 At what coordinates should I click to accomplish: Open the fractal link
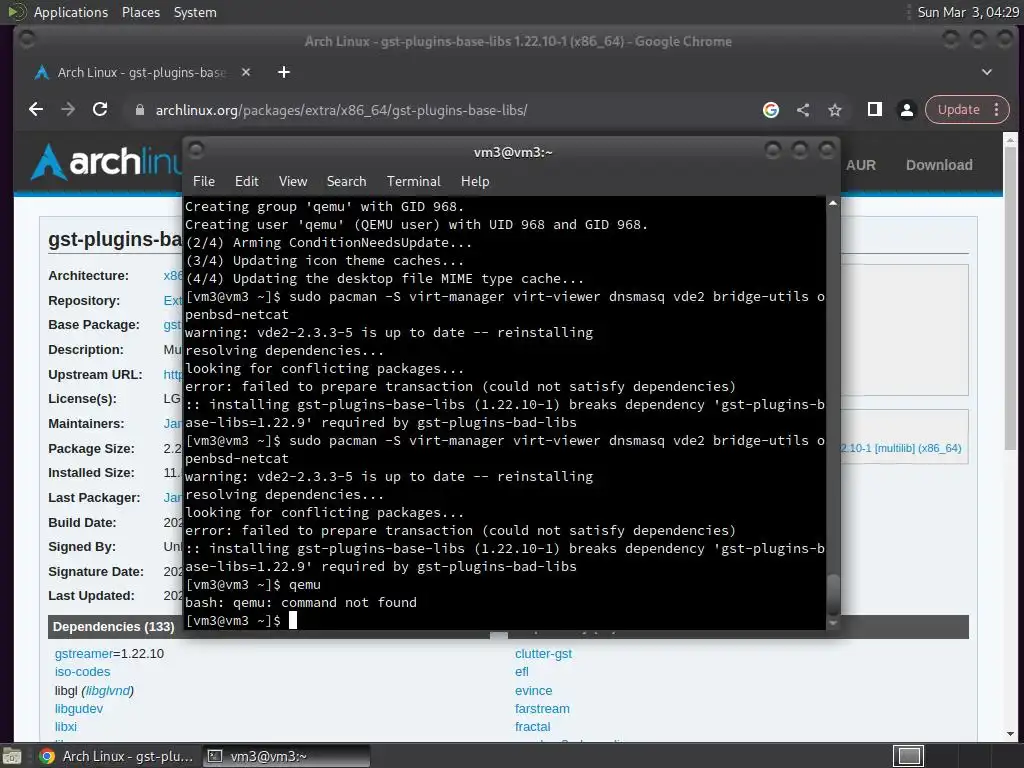[x=532, y=727]
